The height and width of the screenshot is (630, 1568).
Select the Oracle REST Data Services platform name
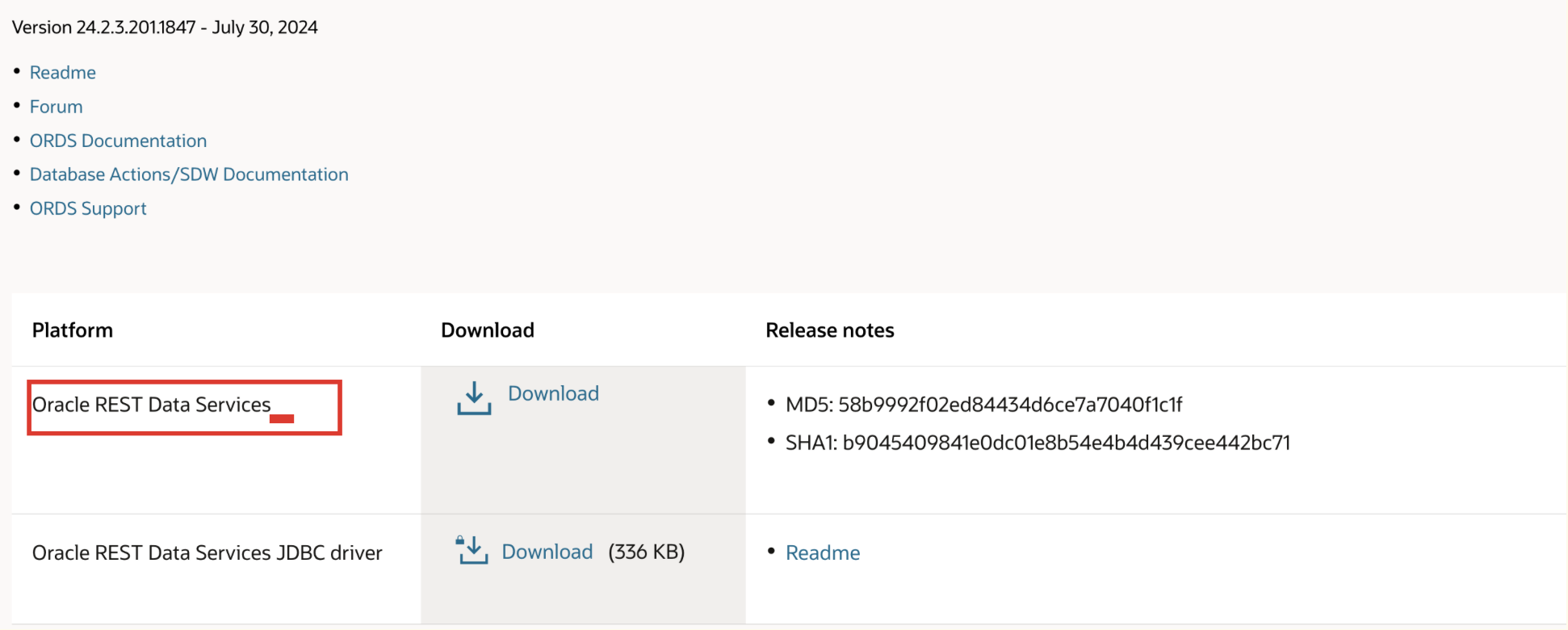pos(152,405)
